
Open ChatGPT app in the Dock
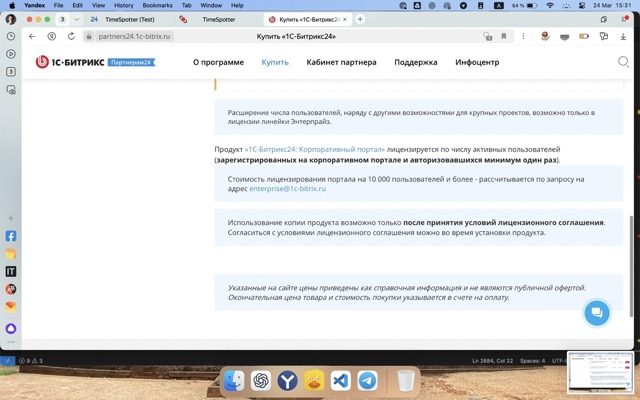pos(261,381)
